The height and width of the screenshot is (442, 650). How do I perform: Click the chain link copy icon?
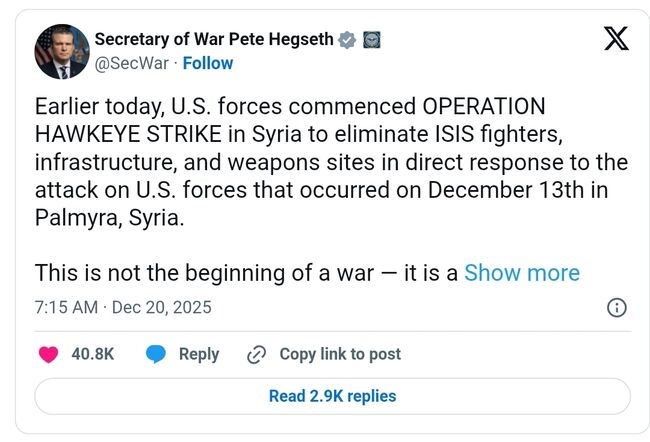[256, 354]
